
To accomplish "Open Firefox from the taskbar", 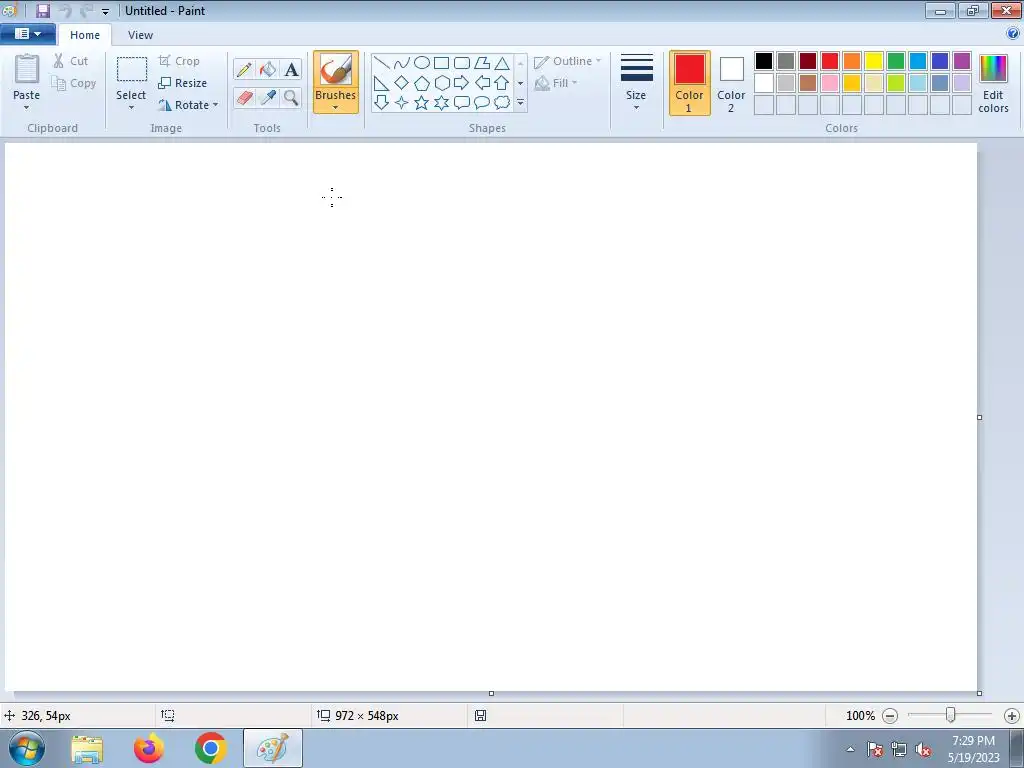I will [149, 748].
